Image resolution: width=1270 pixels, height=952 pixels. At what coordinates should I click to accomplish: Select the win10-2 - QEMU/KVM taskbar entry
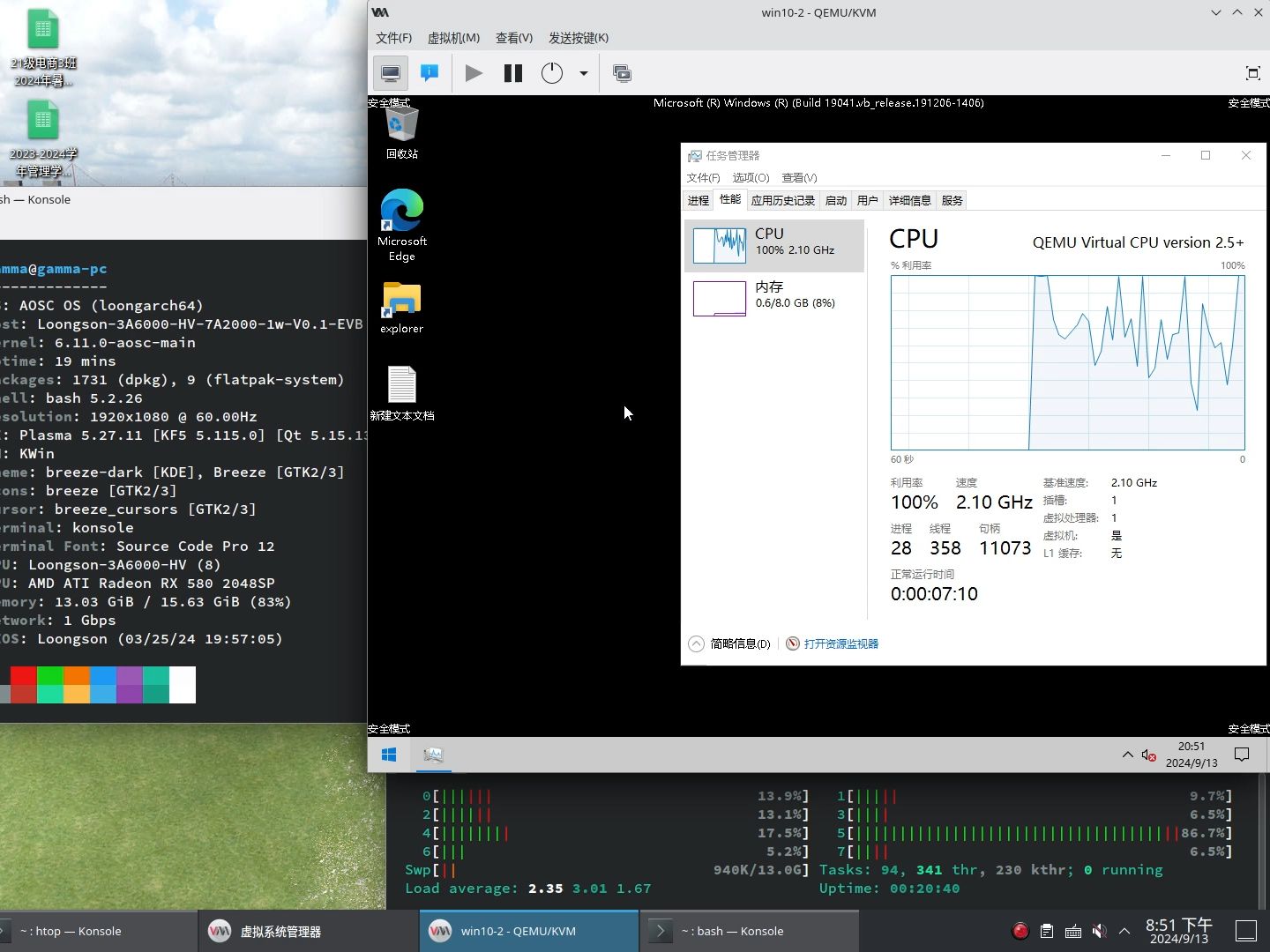(529, 931)
